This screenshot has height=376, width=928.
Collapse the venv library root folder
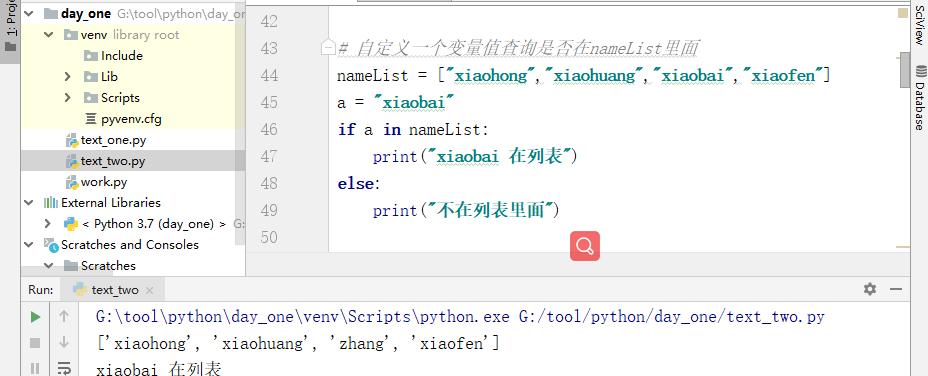point(48,35)
